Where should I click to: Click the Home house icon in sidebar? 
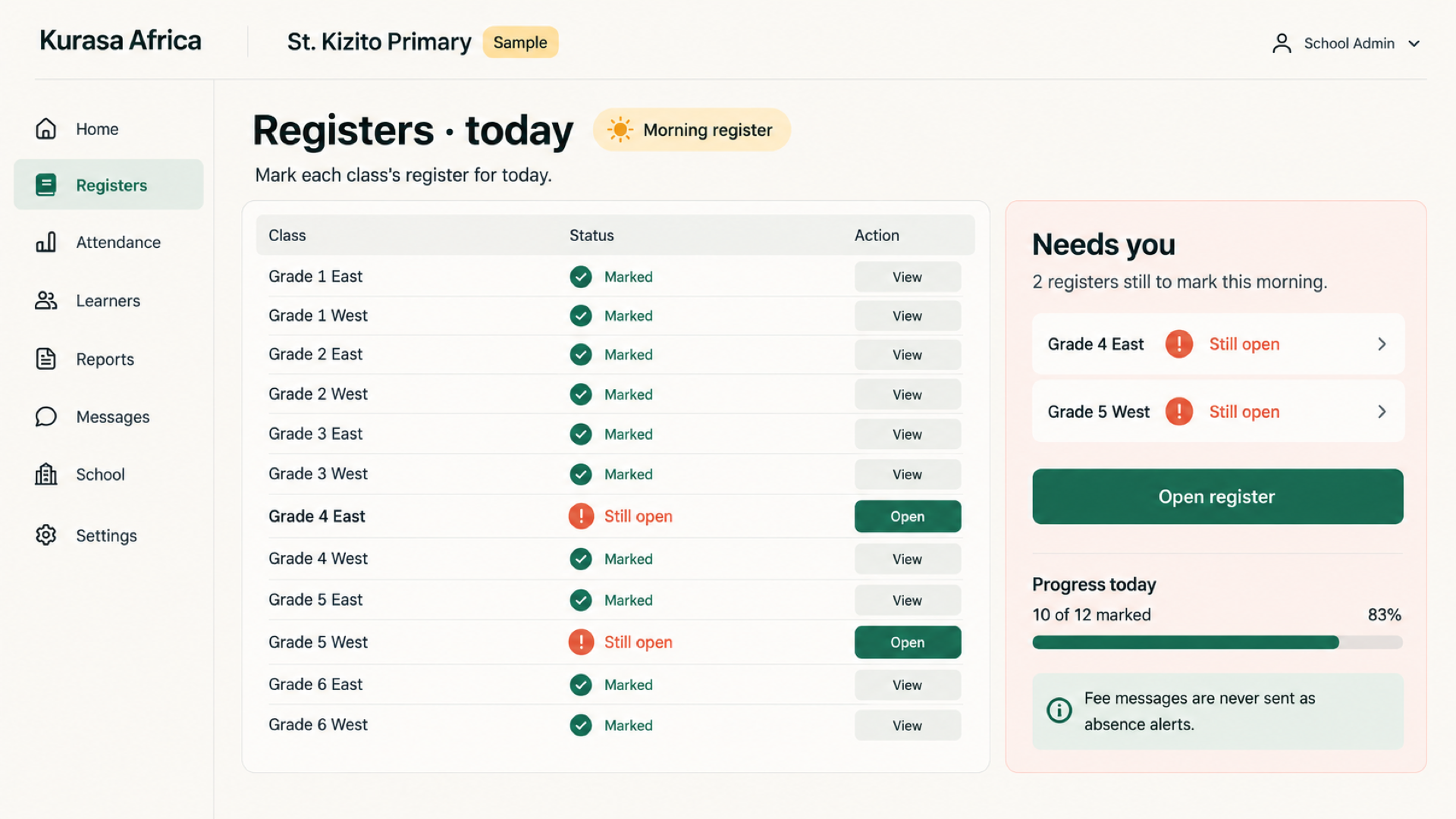45,129
